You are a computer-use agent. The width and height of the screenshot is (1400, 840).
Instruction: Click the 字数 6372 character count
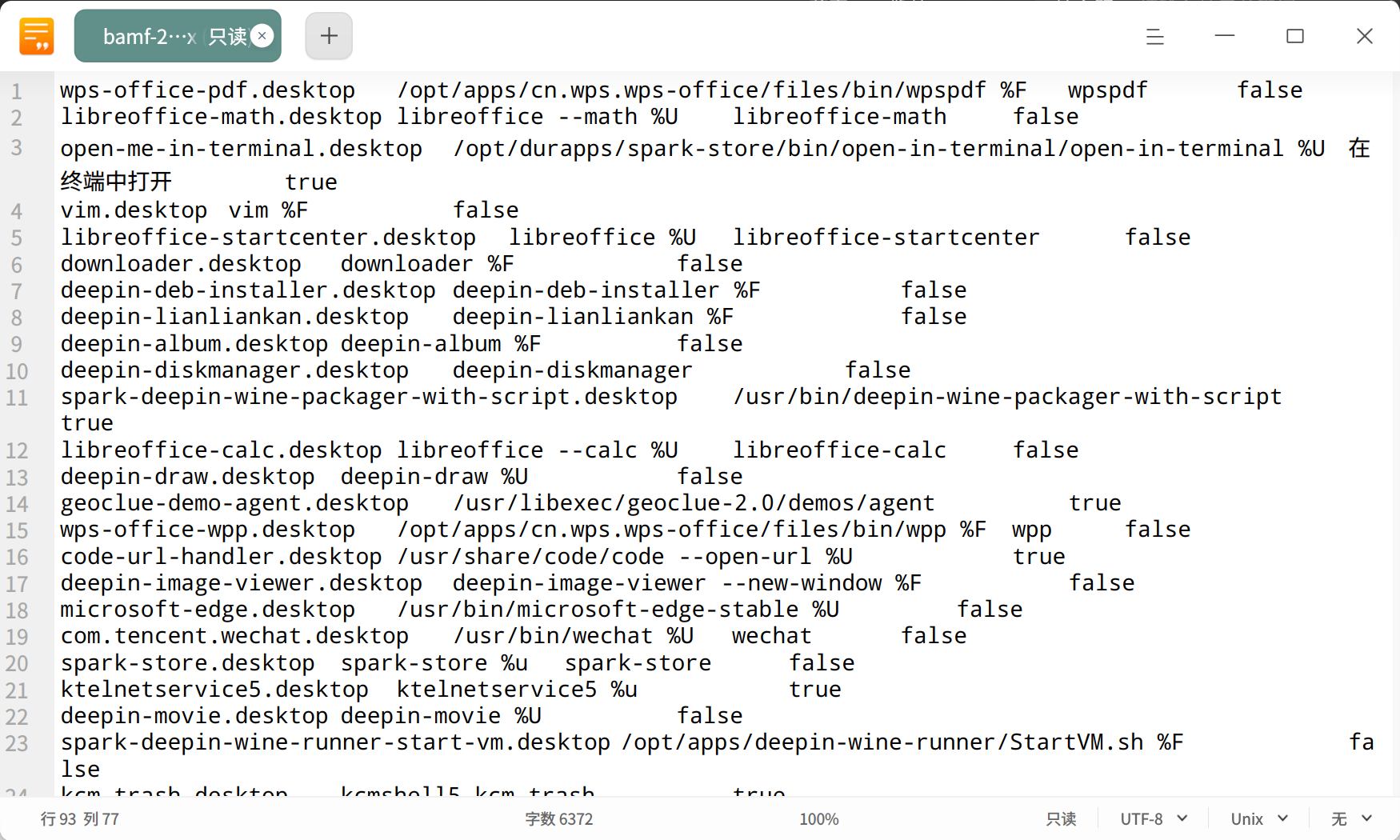point(559,818)
